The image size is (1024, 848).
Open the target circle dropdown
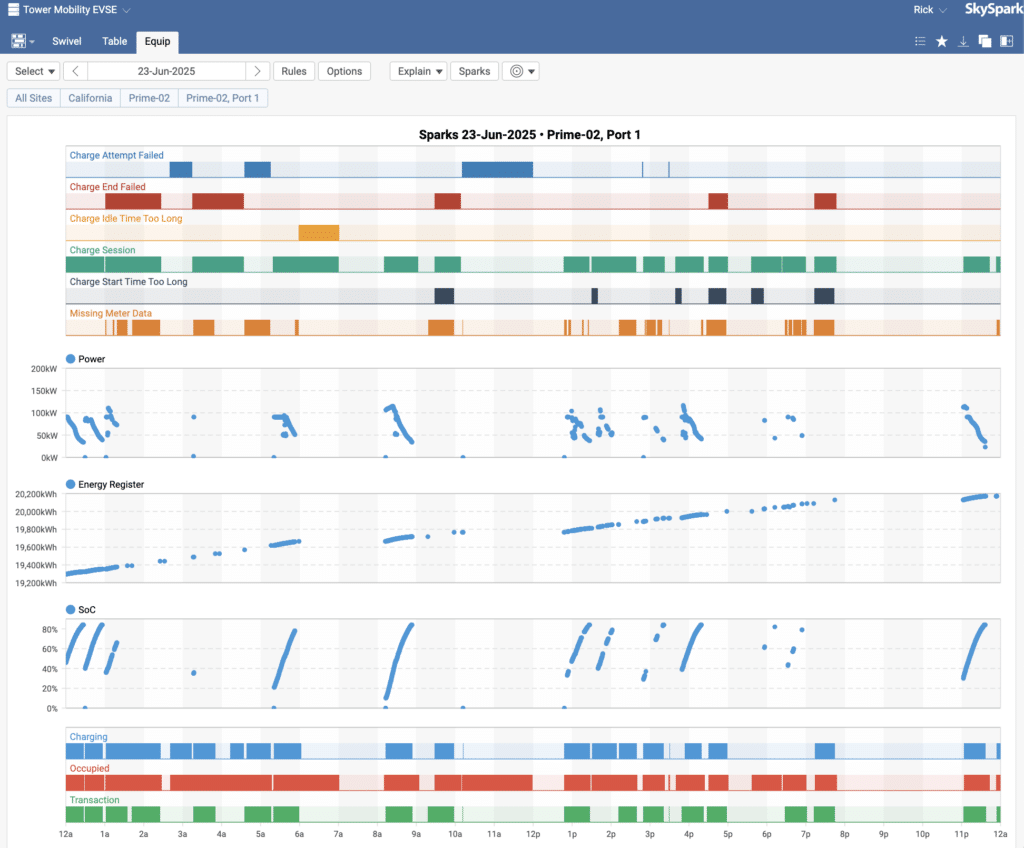(x=520, y=71)
